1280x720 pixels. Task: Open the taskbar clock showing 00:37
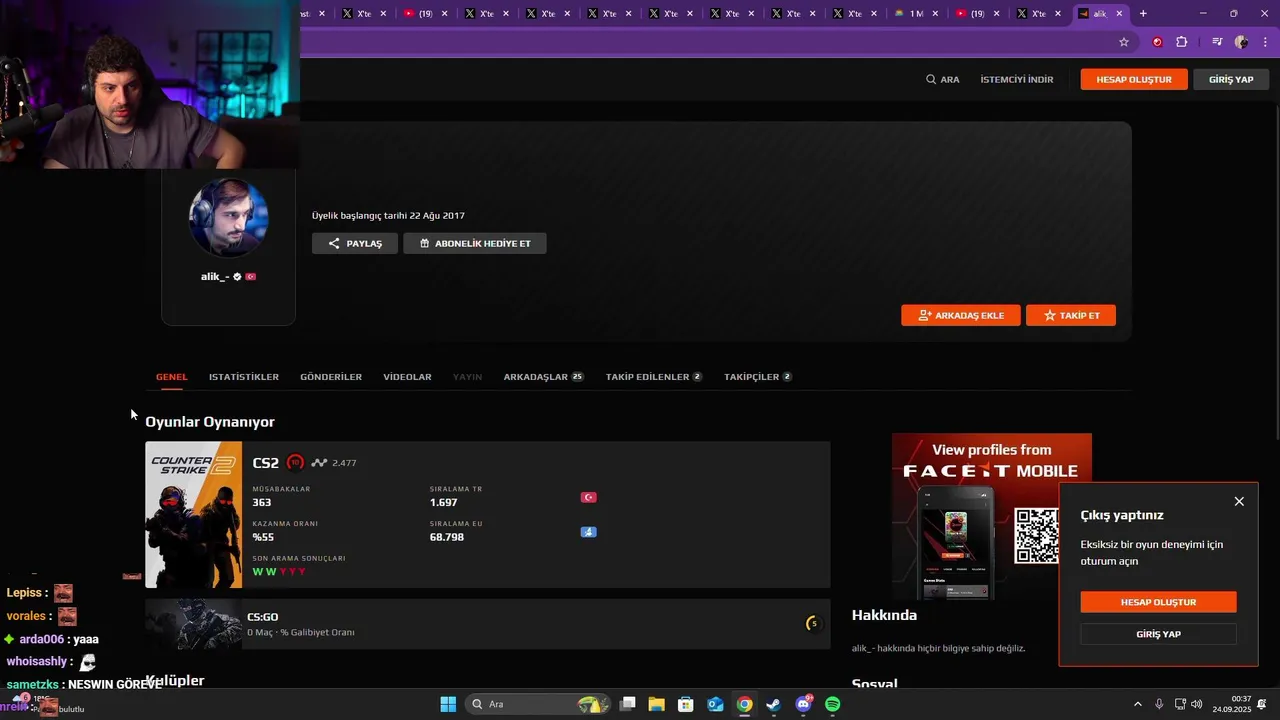point(1232,704)
